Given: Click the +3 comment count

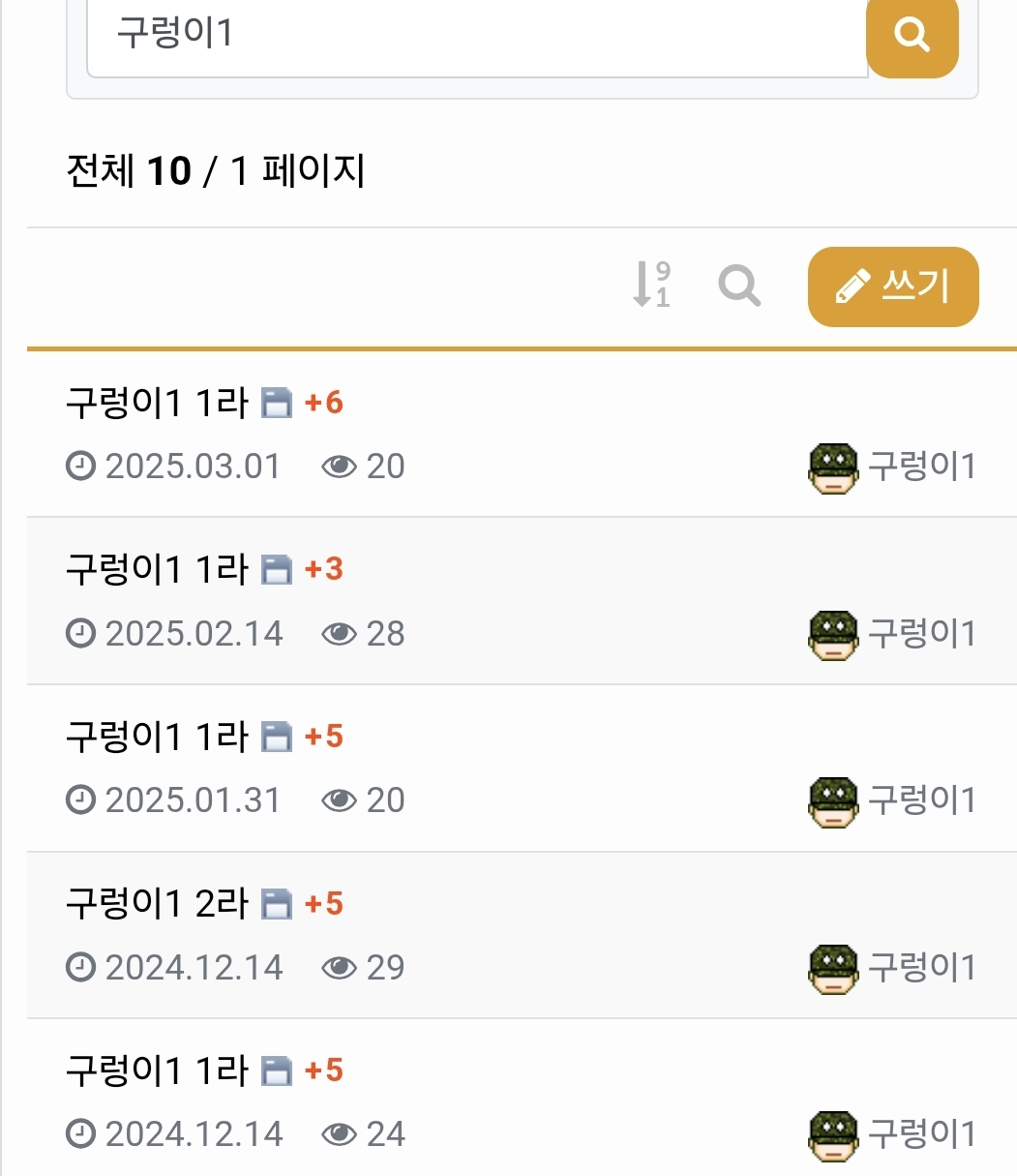Looking at the screenshot, I should click(324, 569).
